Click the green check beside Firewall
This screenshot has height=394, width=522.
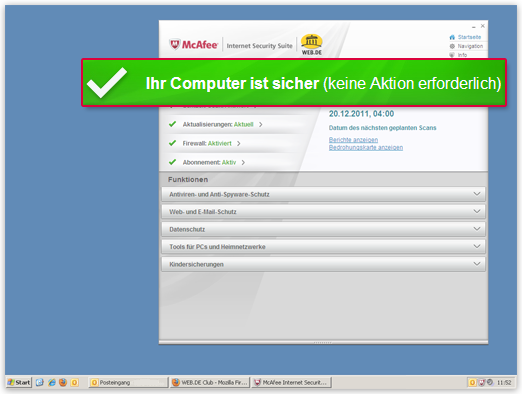coord(172,143)
